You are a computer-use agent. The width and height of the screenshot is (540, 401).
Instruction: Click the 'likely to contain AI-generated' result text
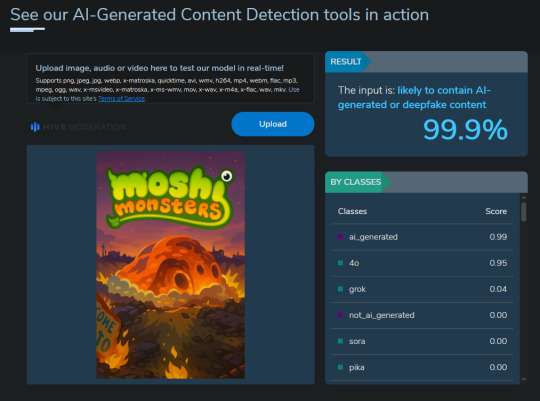point(414,97)
